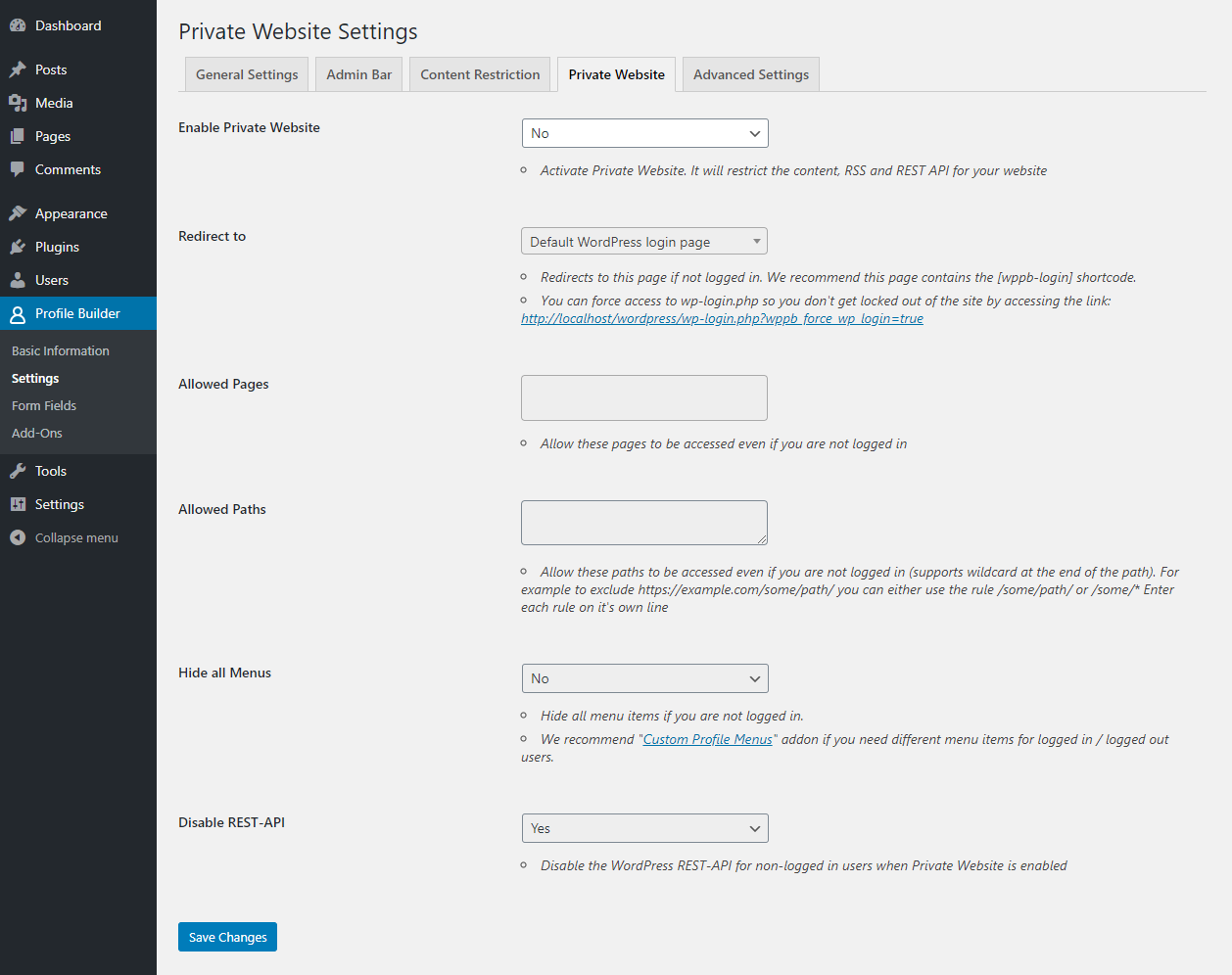The width and height of the screenshot is (1232, 975).
Task: Expand the Redirect to page selector
Action: [x=644, y=242]
